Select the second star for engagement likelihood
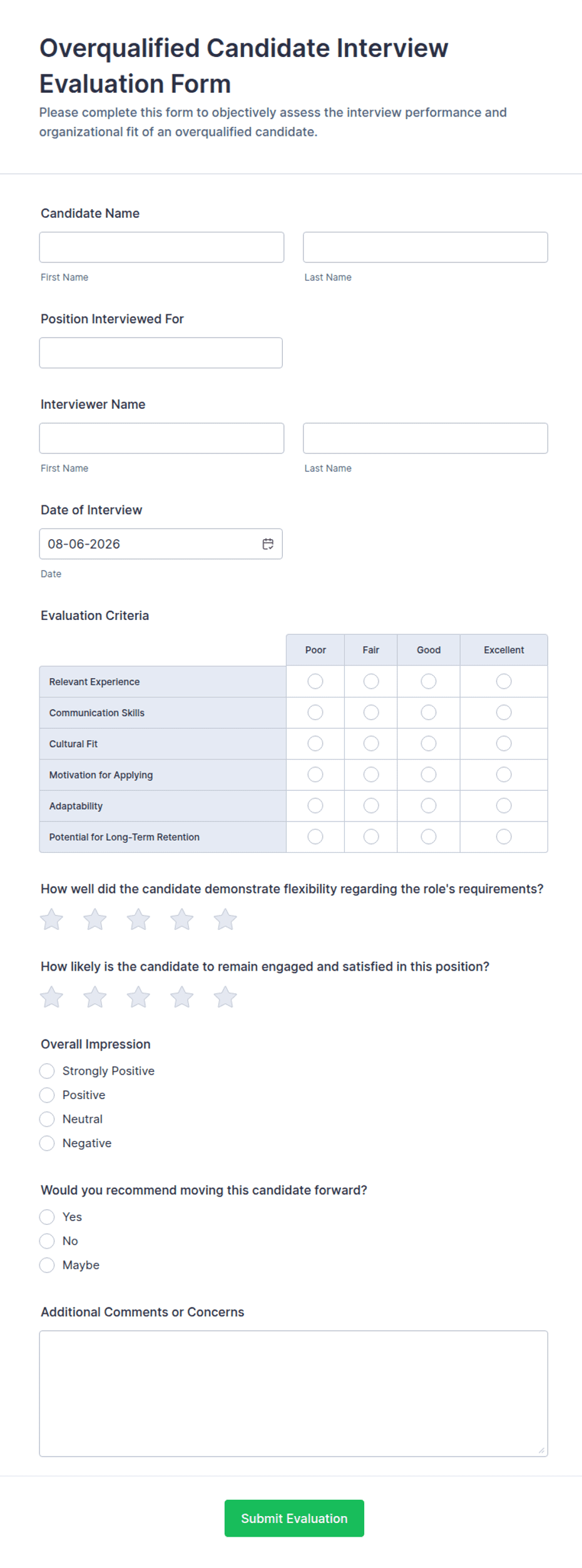The height and width of the screenshot is (1568, 582). pyautogui.click(x=95, y=997)
